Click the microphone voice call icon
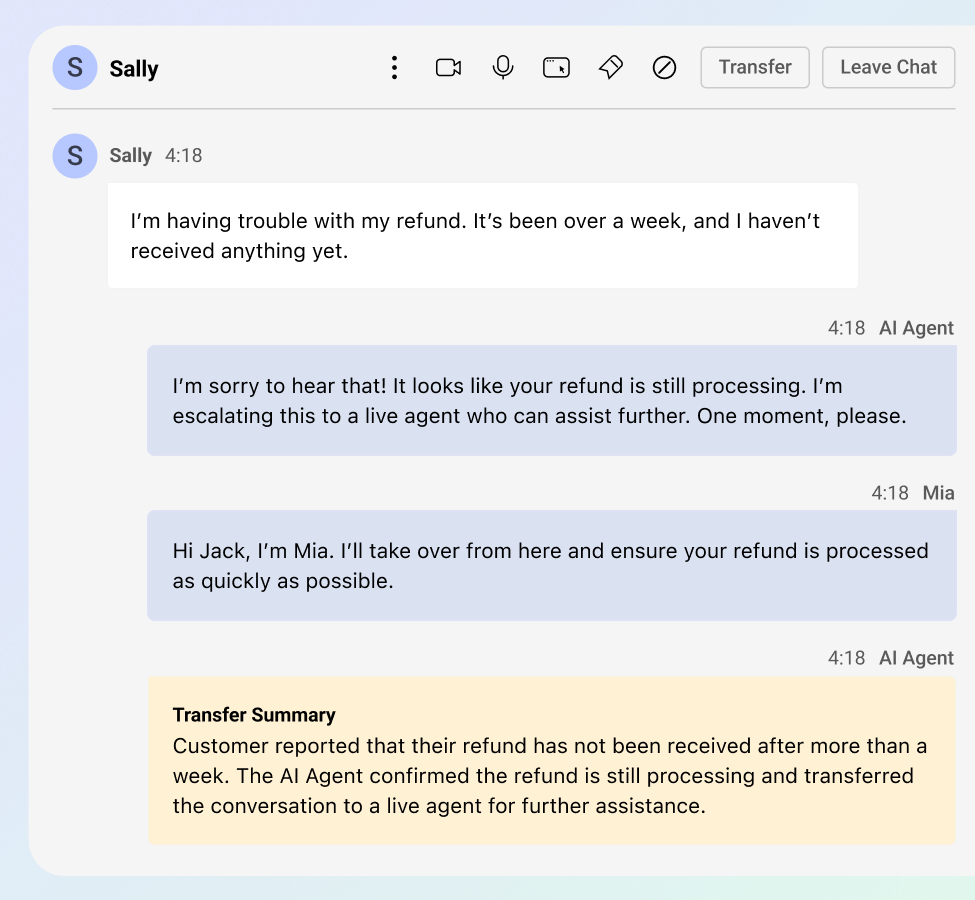Viewport: 975px width, 900px height. 502,67
